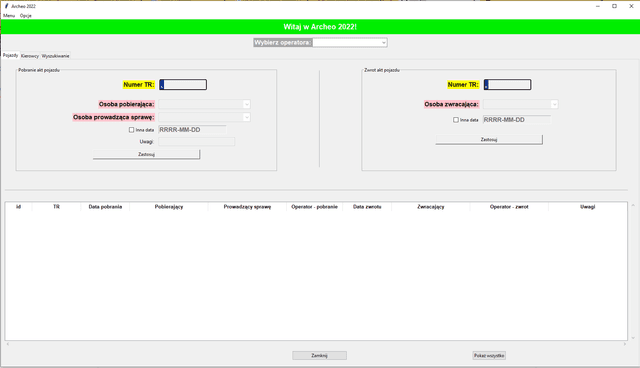Click the Pokaż wszystko button

(x=489, y=355)
